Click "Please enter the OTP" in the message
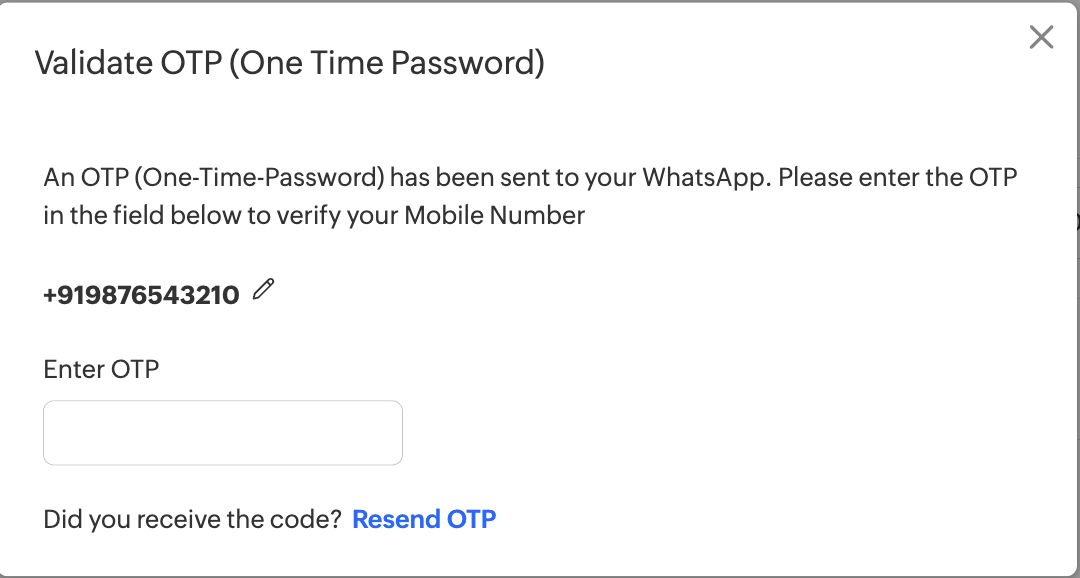 (x=897, y=178)
